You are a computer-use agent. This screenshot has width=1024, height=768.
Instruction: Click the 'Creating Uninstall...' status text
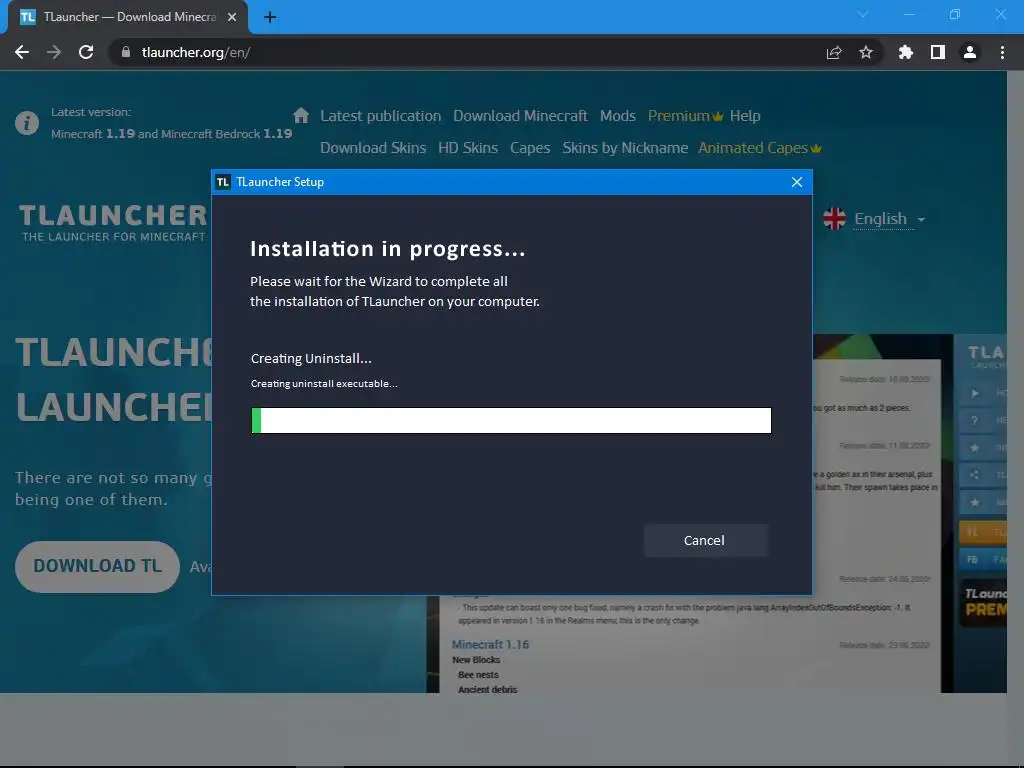pos(311,359)
